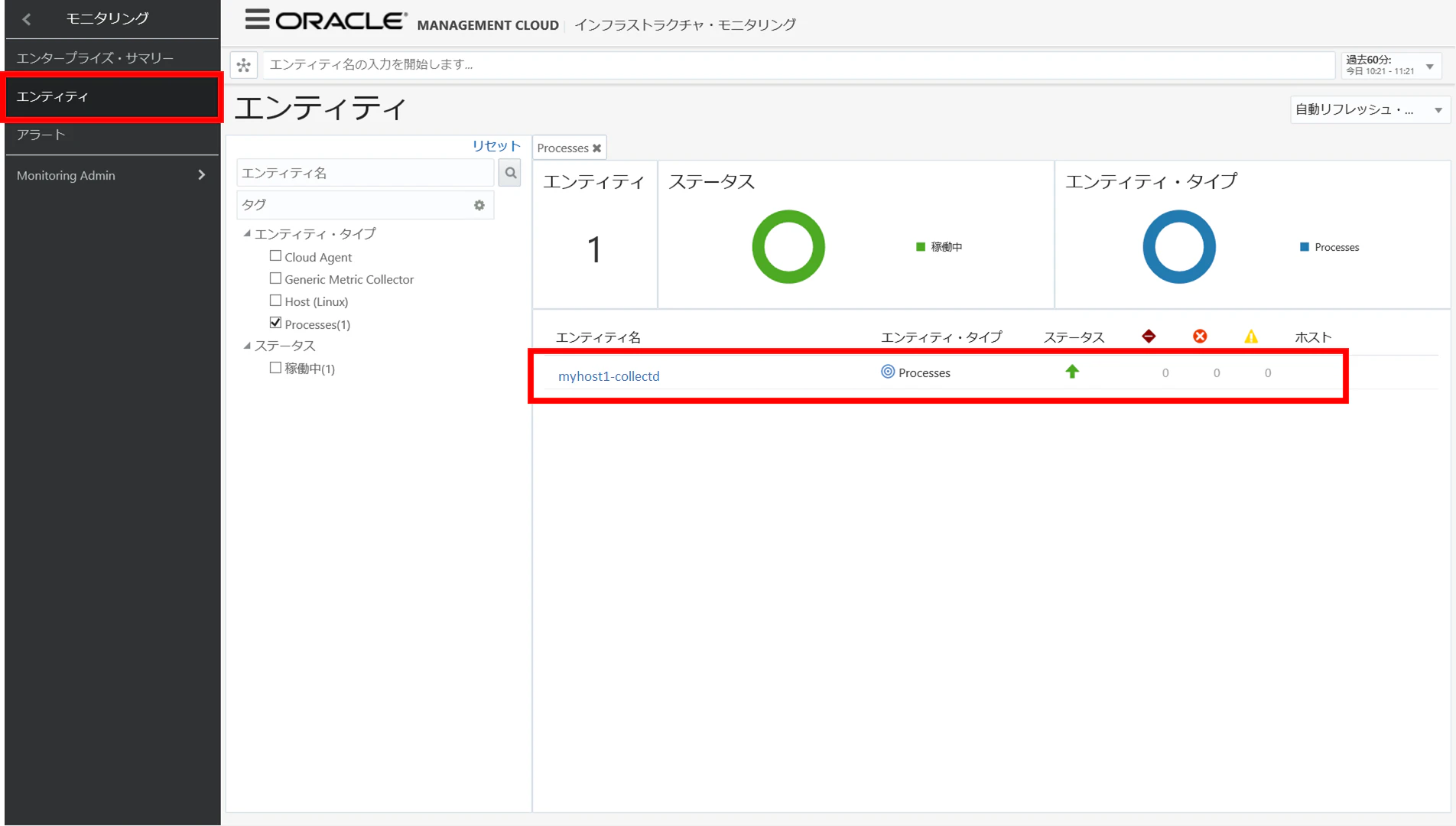Click the green up-arrow status of myhost1-collectd

click(x=1072, y=372)
